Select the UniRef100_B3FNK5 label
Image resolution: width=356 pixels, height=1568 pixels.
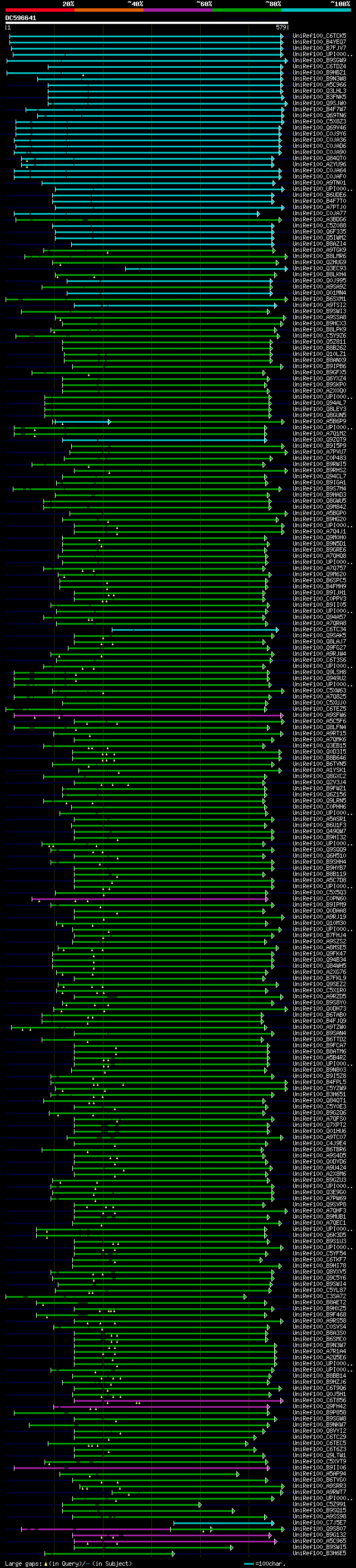319,97
